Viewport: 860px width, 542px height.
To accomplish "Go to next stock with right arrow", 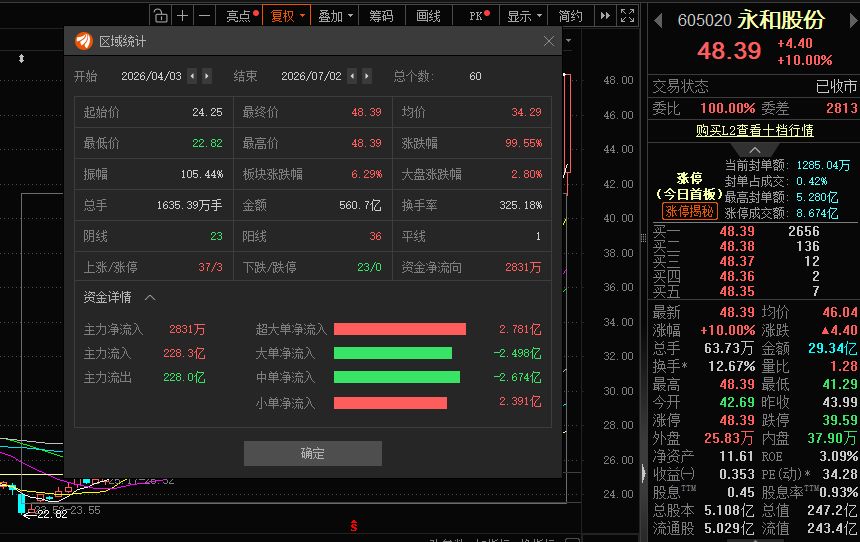I will point(853,21).
